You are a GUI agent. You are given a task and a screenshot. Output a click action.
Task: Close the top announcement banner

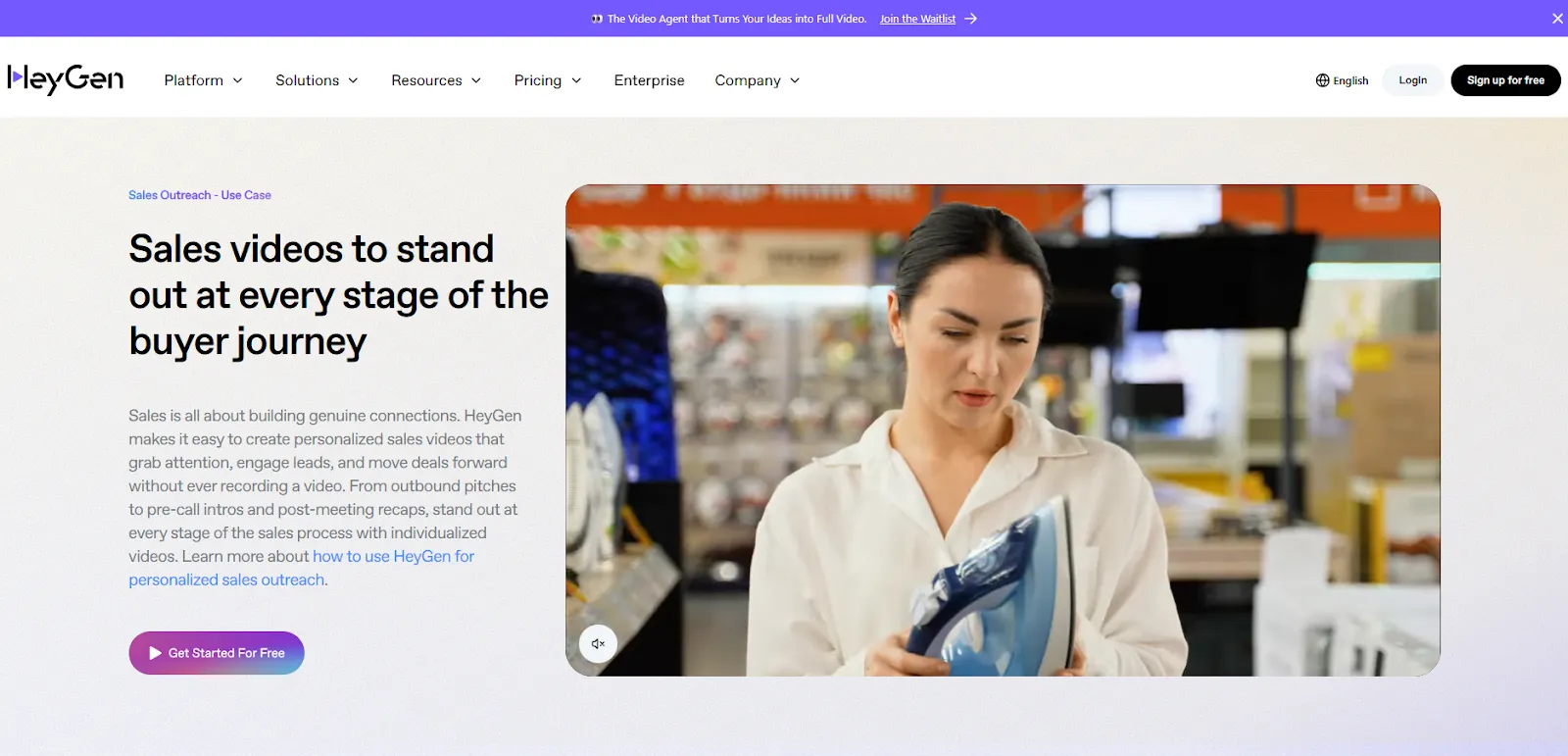(x=1557, y=19)
